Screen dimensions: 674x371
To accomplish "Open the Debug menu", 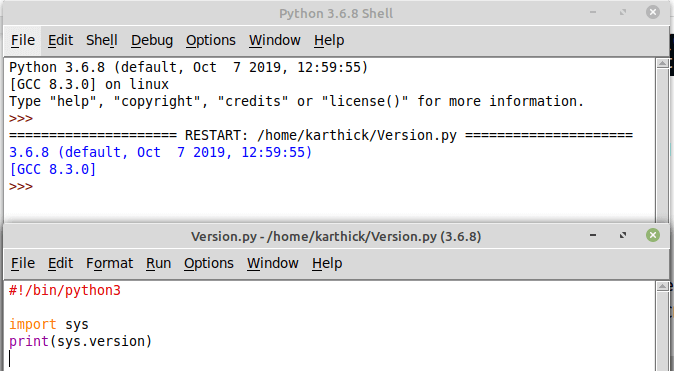I will [152, 40].
